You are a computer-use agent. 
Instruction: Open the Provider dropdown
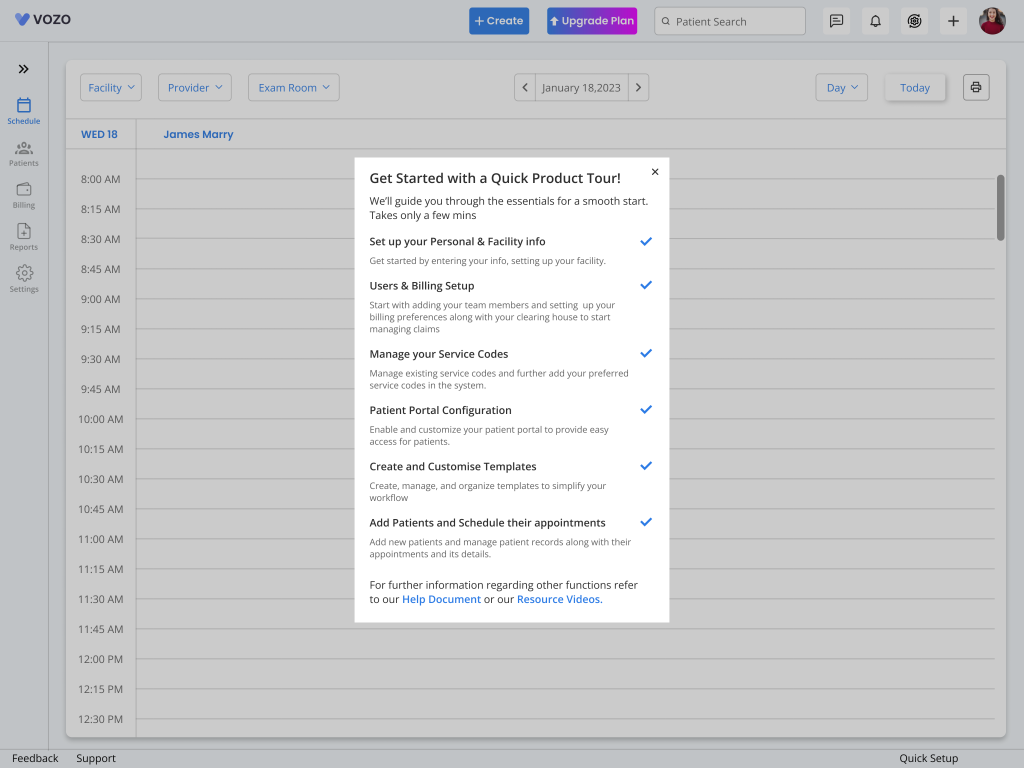(195, 88)
